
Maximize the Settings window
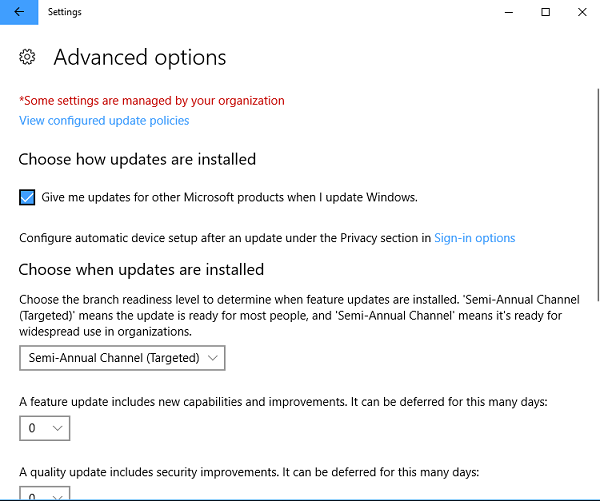coord(545,12)
